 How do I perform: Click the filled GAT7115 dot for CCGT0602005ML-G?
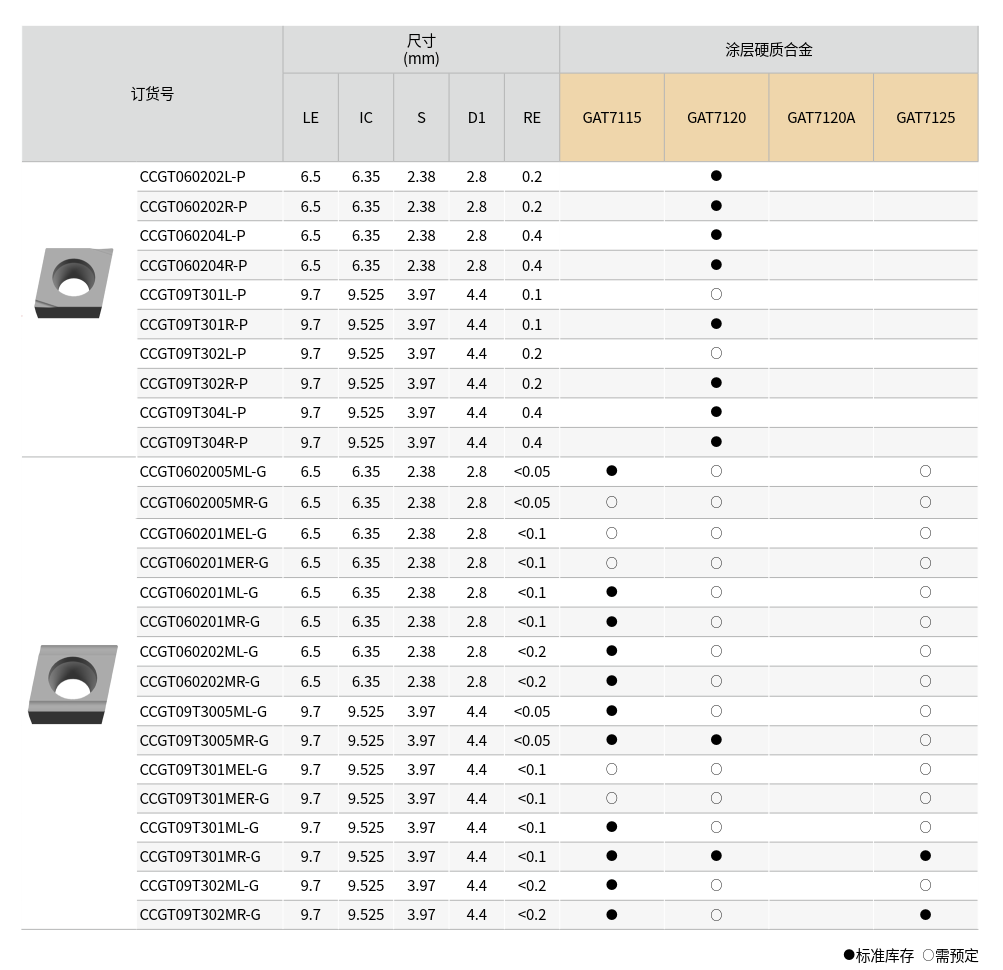click(612, 470)
